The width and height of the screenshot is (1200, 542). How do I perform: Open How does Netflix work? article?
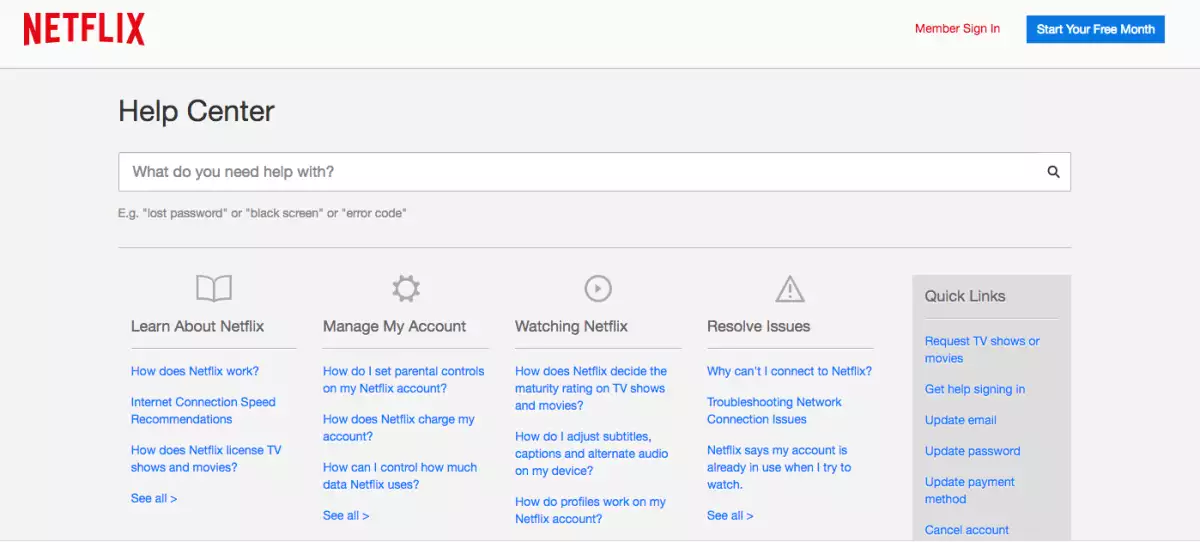pyautogui.click(x=195, y=371)
